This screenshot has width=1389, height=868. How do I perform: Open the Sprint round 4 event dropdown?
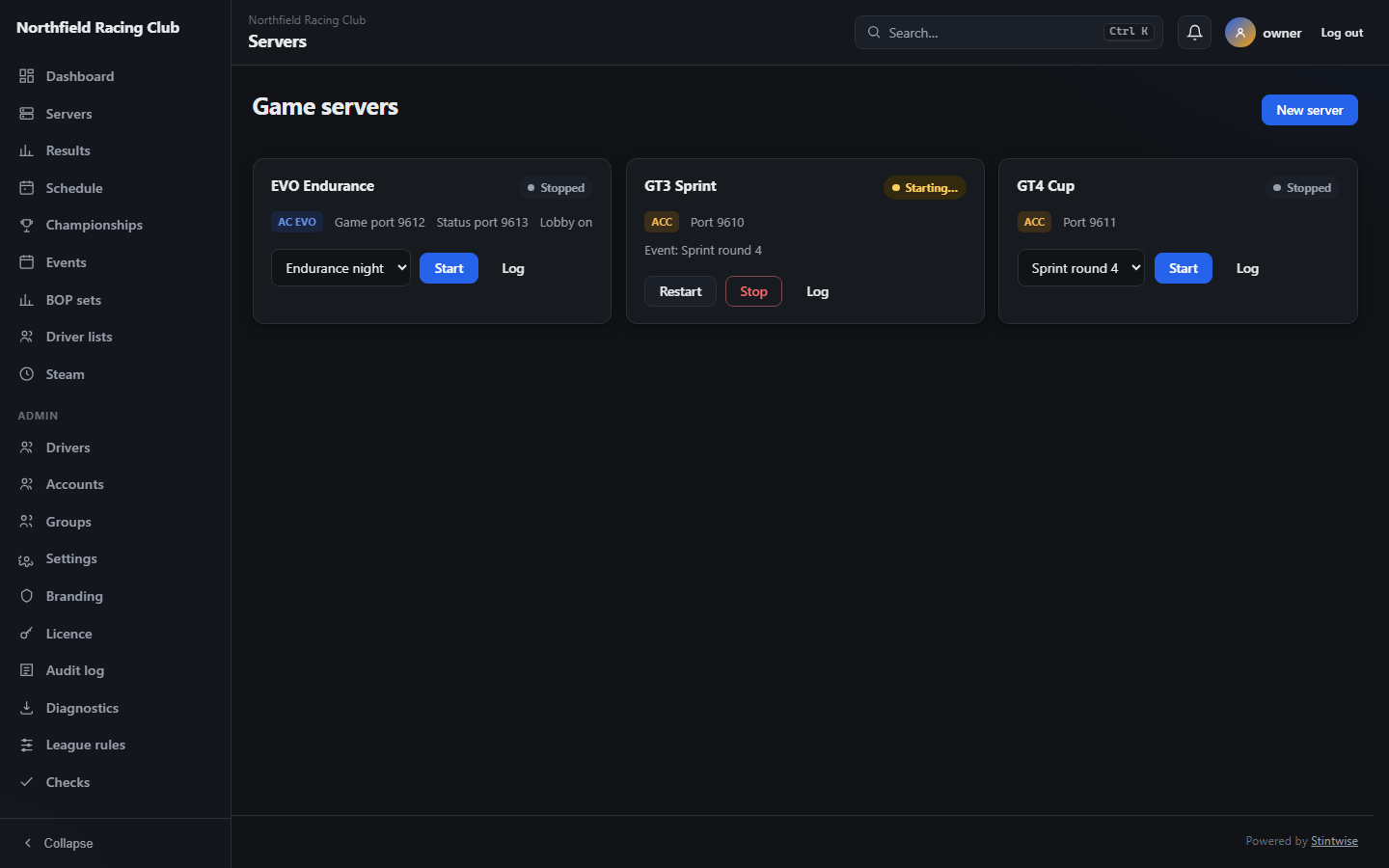click(x=1080, y=268)
